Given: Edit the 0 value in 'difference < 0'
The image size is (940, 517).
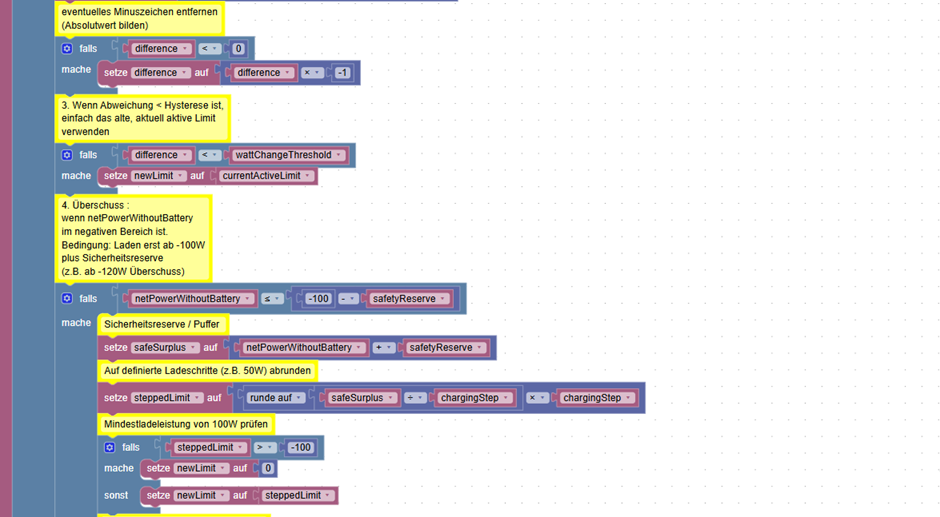Looking at the screenshot, I should tap(238, 49).
